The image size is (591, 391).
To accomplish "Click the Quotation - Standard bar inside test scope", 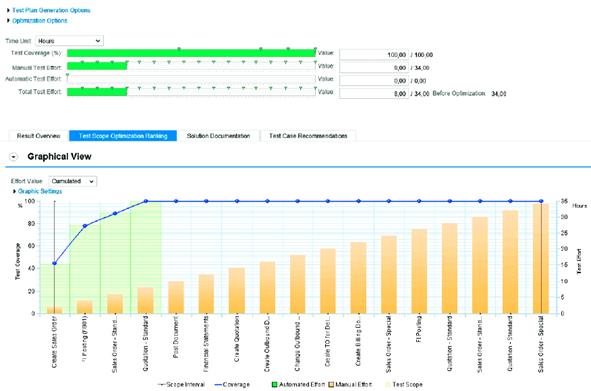I will tap(145, 301).
